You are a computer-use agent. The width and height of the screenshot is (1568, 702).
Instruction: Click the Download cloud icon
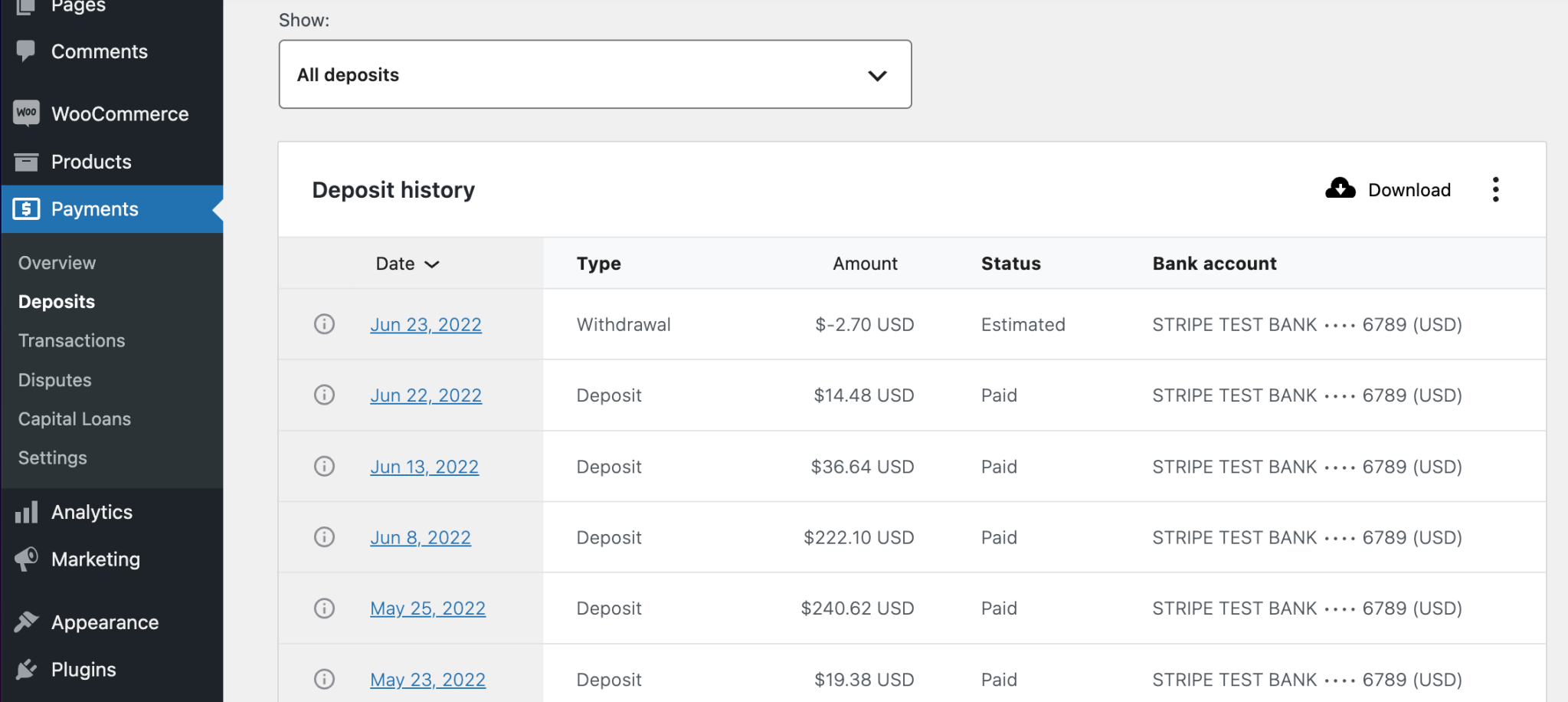click(x=1340, y=189)
